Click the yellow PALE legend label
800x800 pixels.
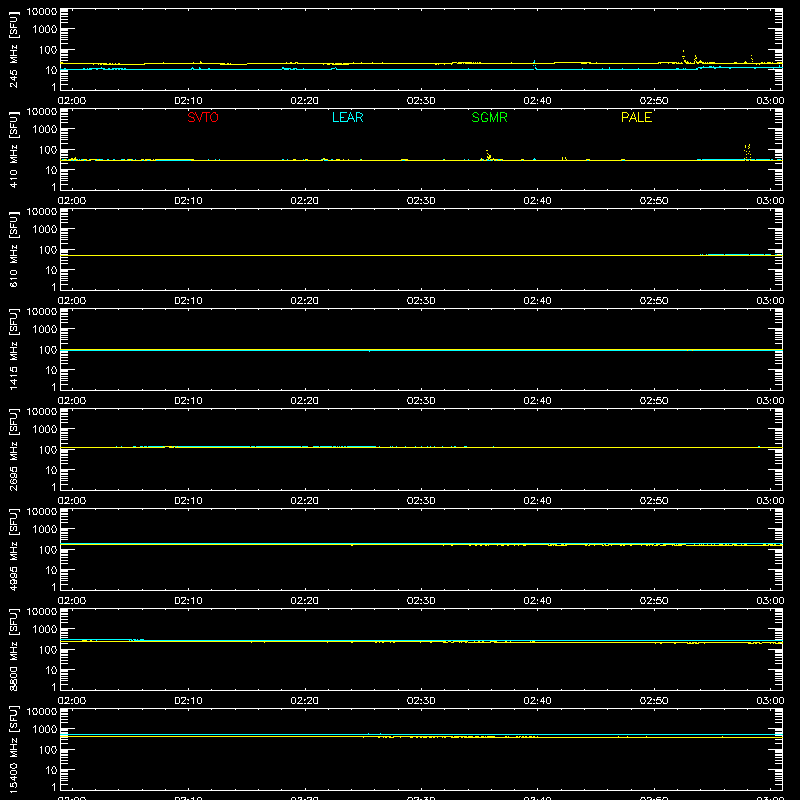tap(636, 117)
